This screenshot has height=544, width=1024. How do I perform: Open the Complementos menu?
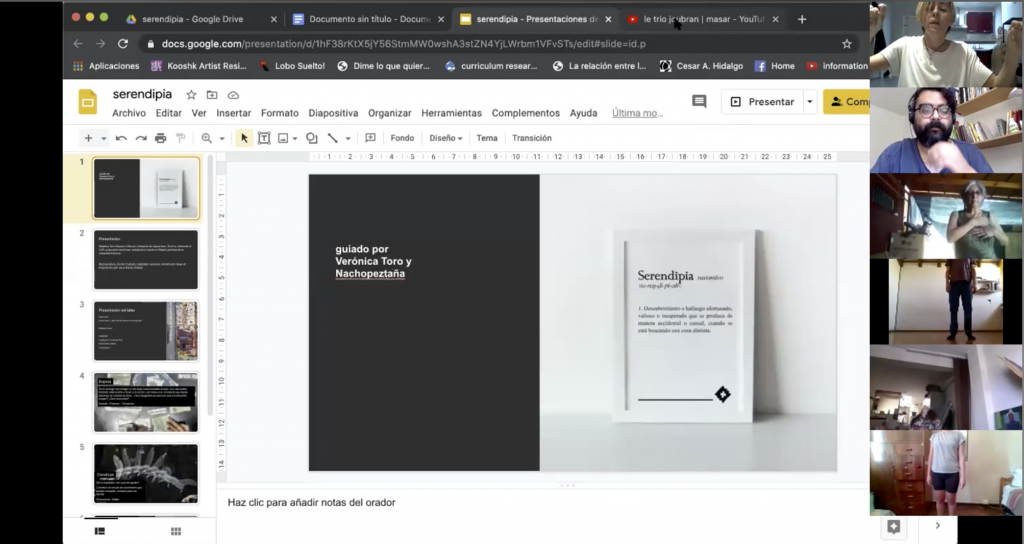point(526,113)
